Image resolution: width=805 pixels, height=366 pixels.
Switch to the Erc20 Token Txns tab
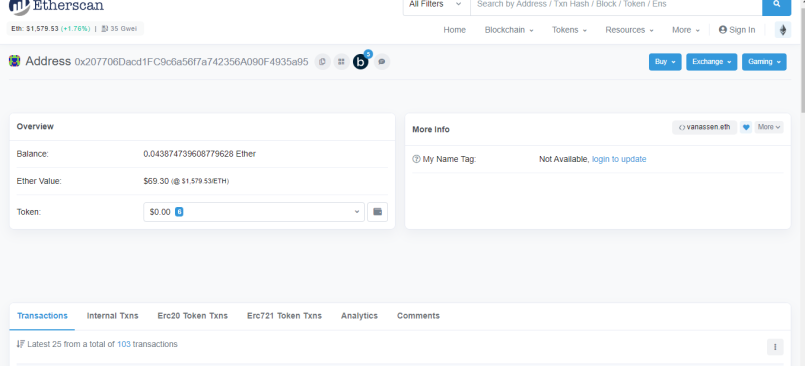(193, 316)
